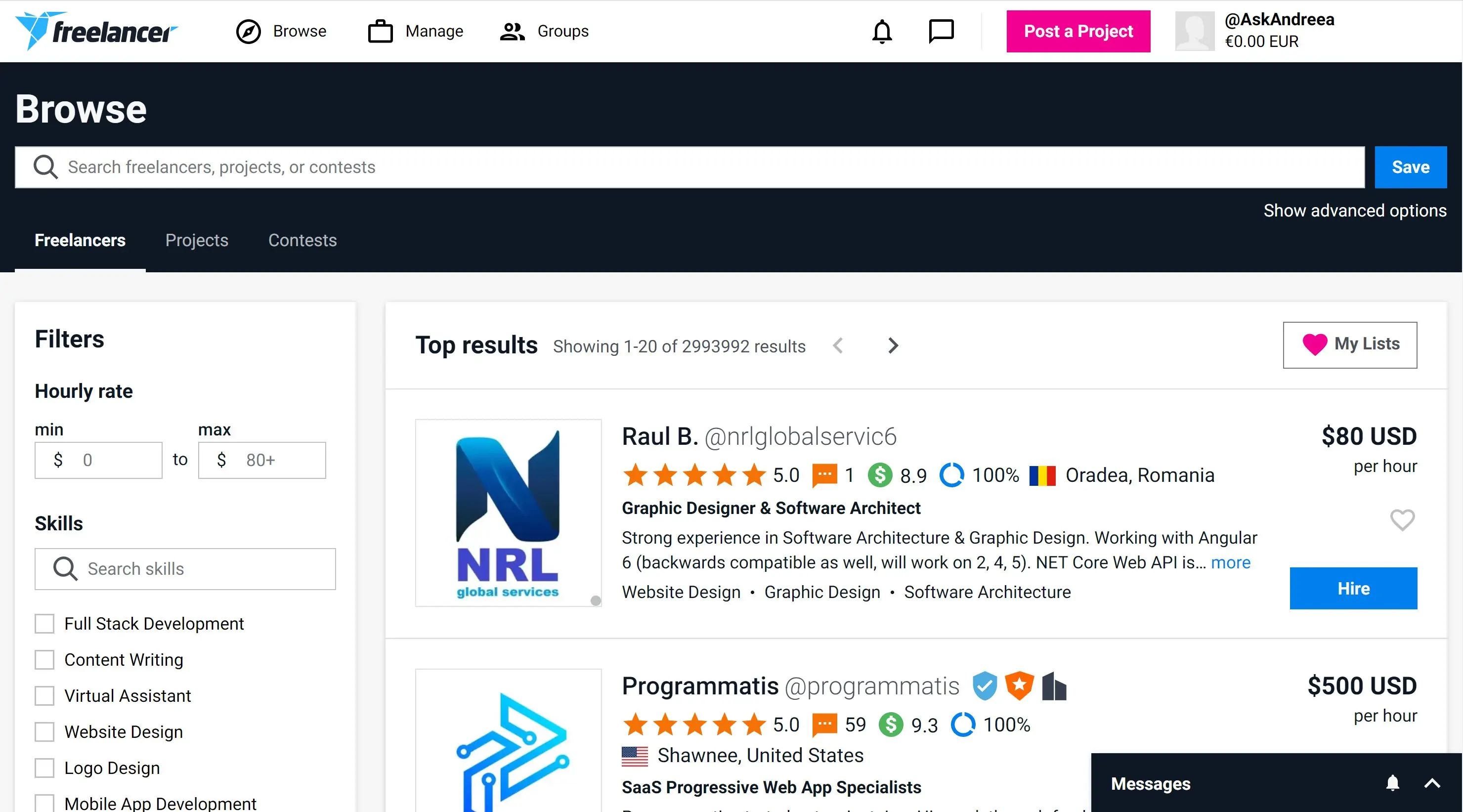Switch to the Projects tab
Image resolution: width=1463 pixels, height=812 pixels.
click(x=197, y=240)
